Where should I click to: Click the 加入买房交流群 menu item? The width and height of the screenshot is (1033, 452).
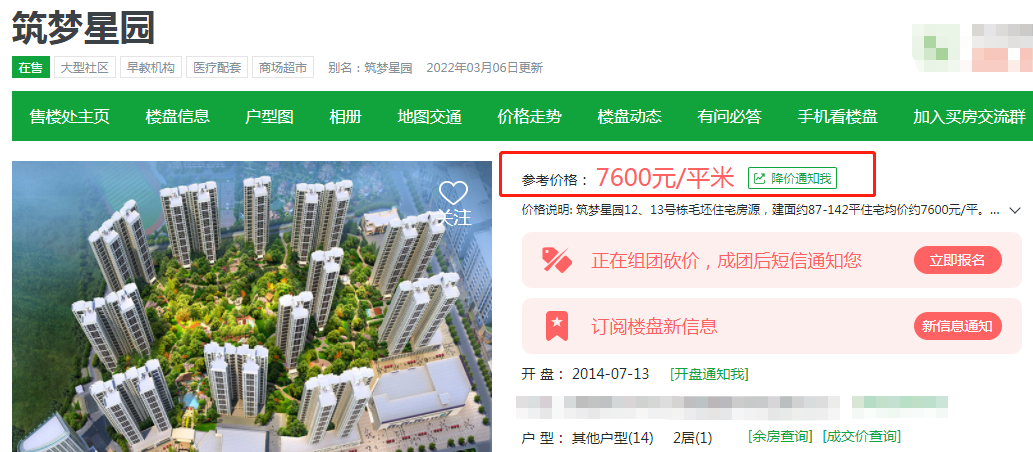pos(969,117)
